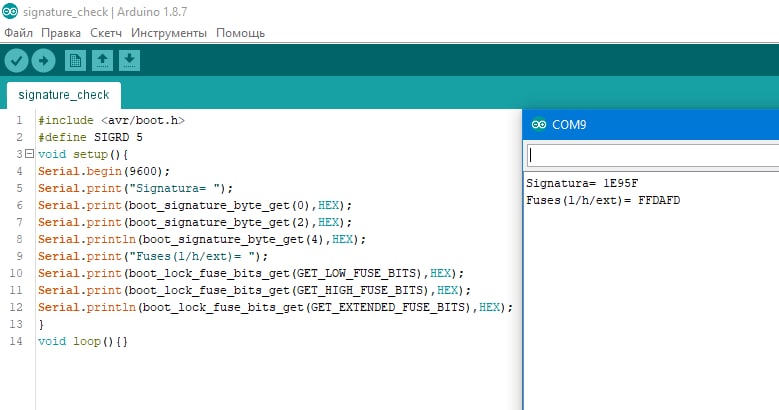Screen dimensions: 779x410
Task: Click the boot_signature_byte_get(2) line
Action: coord(195,222)
